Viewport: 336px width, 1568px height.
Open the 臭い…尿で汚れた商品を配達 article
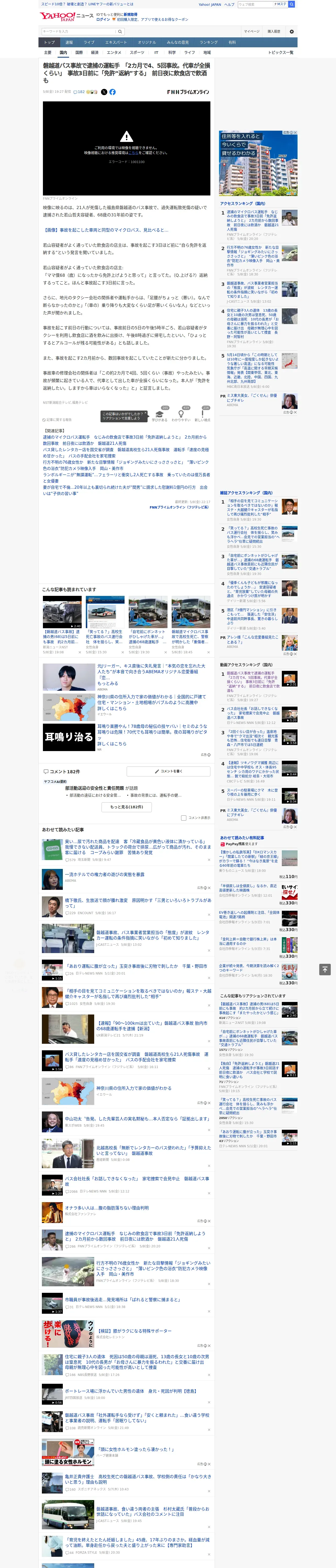click(138, 847)
